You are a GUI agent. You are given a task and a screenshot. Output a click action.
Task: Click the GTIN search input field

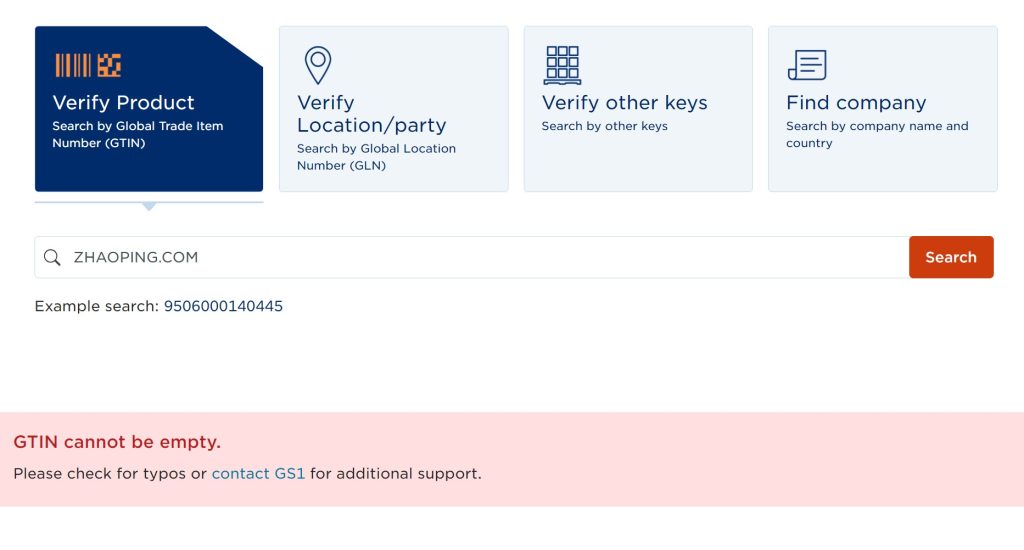pyautogui.click(x=472, y=257)
